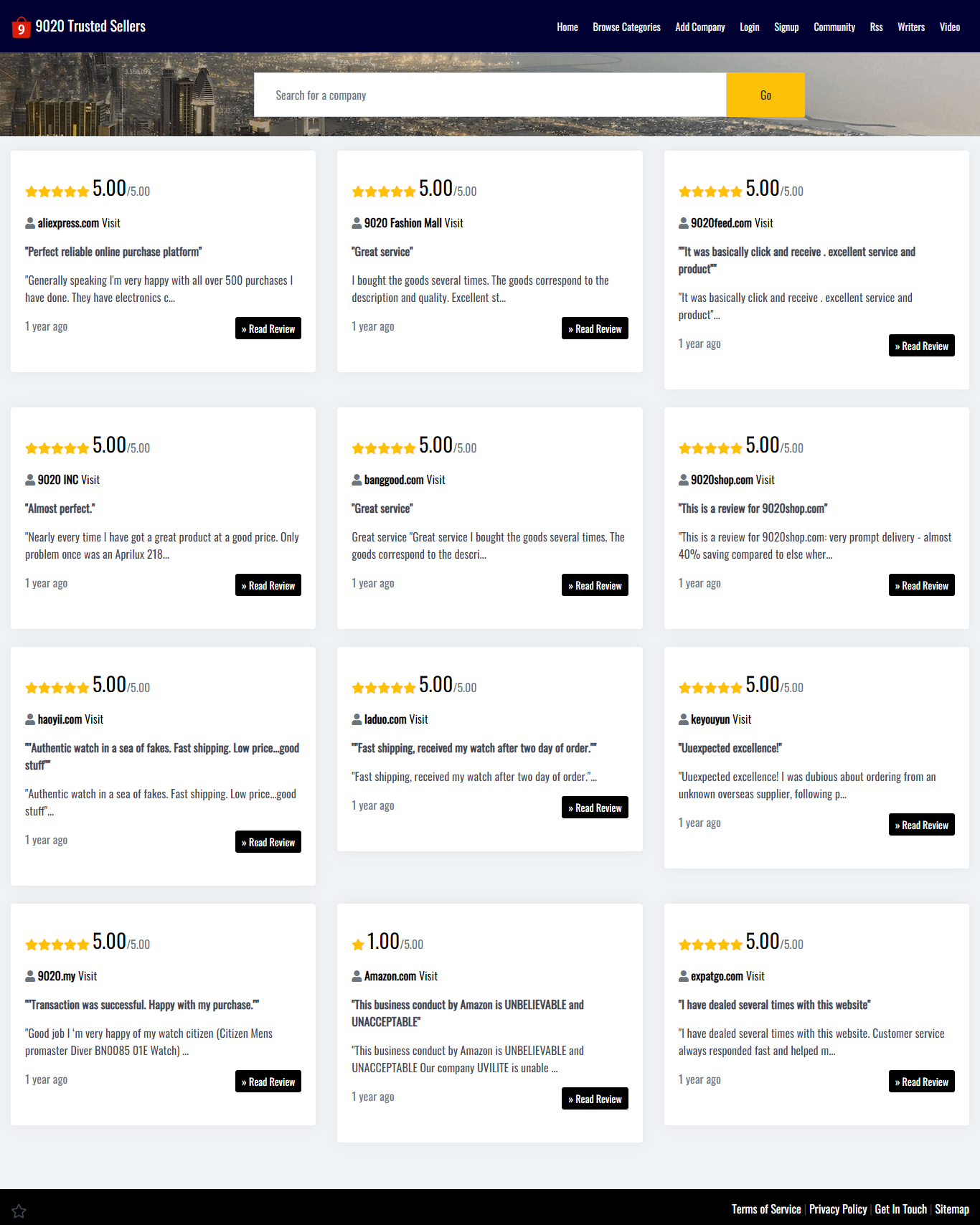Go to the Writers page
Viewport: 980px width, 1225px height.
[x=910, y=27]
